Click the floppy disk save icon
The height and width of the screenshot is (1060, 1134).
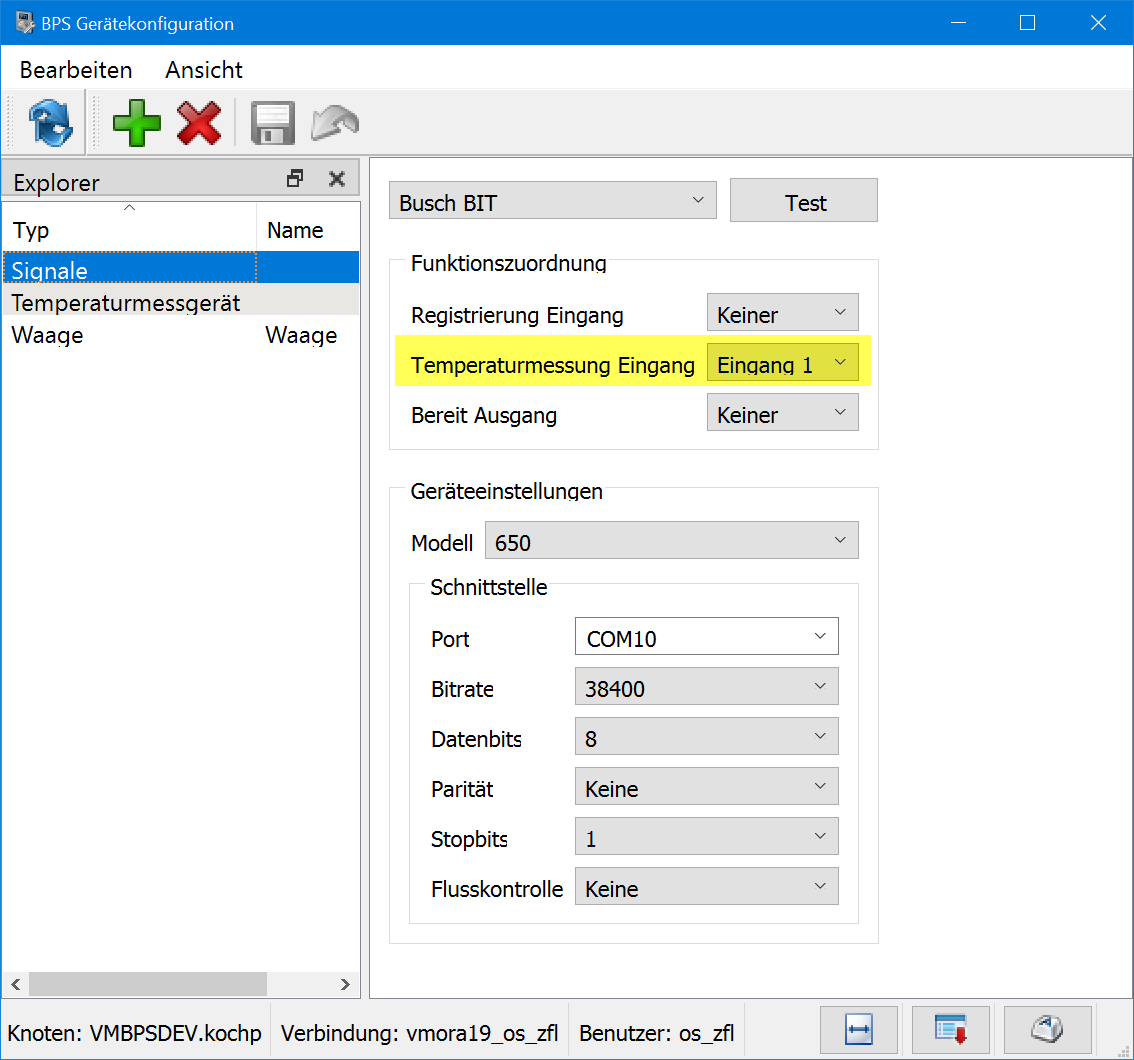[271, 123]
